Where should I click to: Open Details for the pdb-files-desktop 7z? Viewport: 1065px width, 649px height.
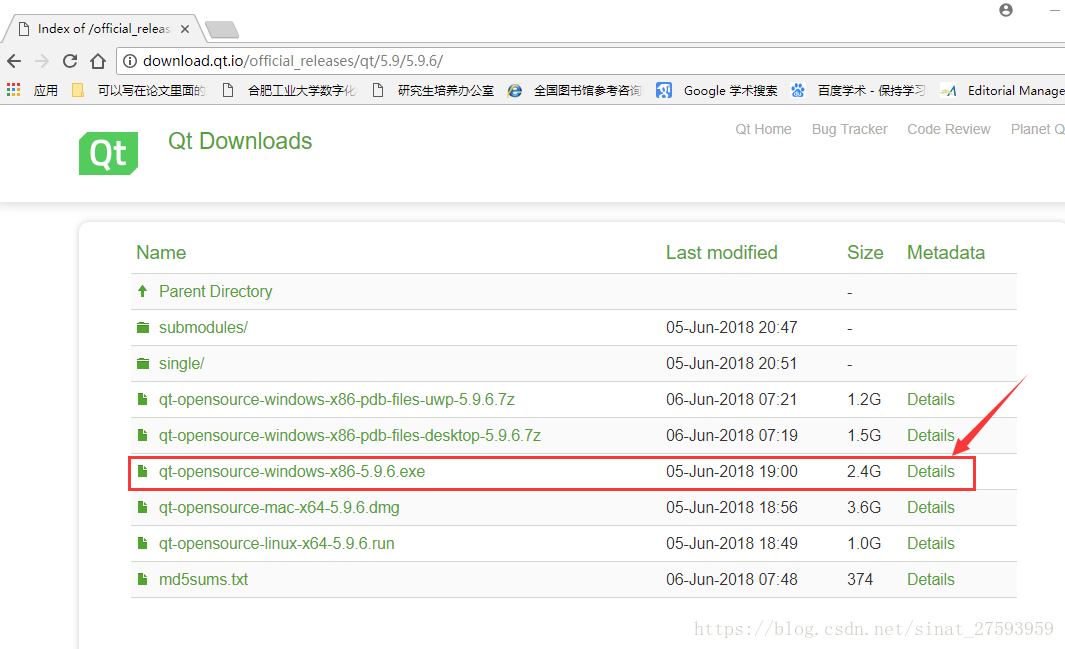click(x=931, y=435)
